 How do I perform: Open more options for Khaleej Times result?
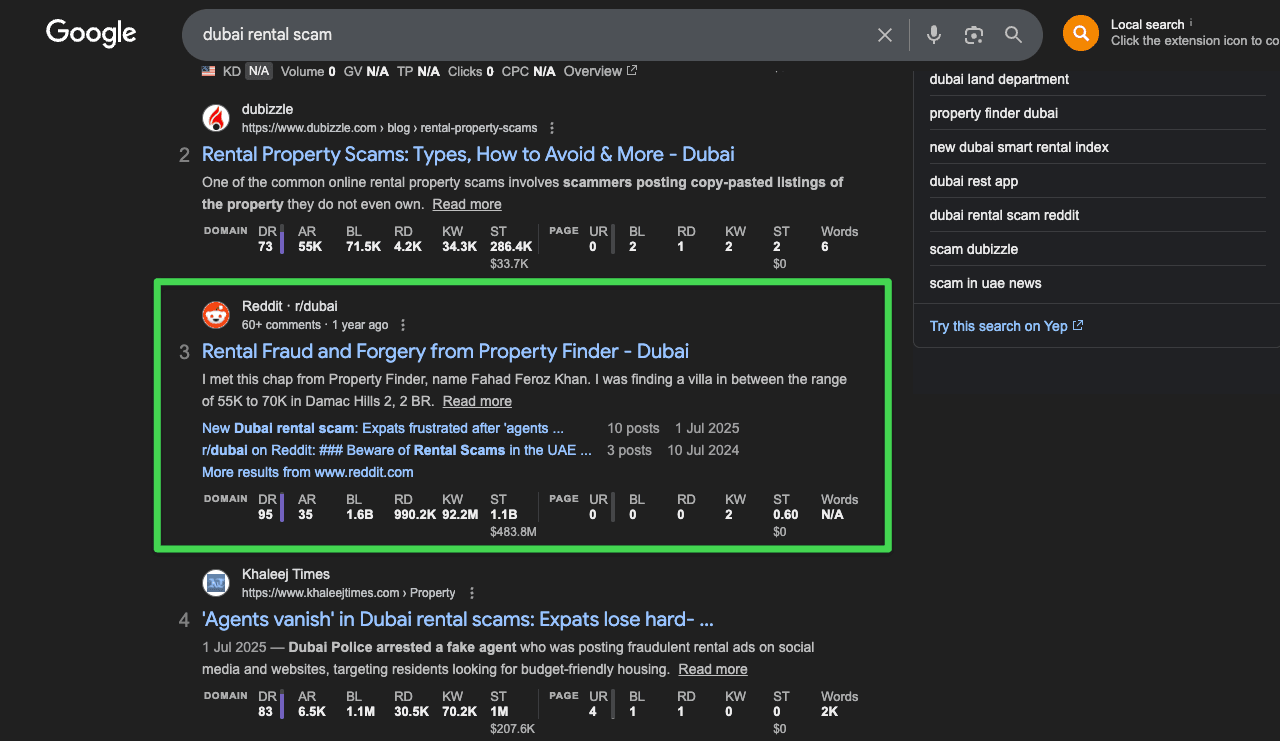[x=472, y=593]
